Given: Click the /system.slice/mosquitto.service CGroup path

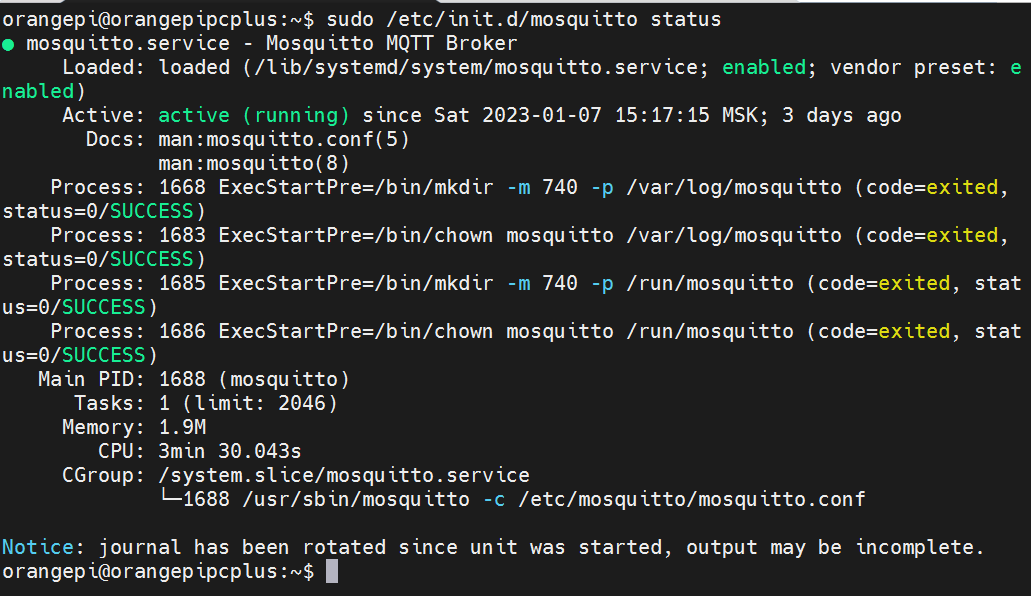Looking at the screenshot, I should (344, 475).
